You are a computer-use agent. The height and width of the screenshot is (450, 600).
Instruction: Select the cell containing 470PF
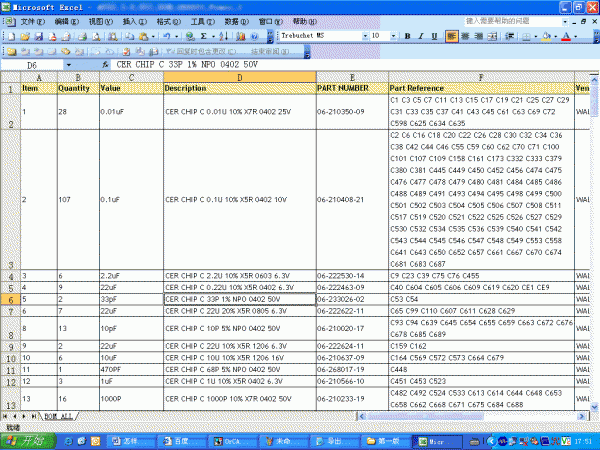point(131,370)
